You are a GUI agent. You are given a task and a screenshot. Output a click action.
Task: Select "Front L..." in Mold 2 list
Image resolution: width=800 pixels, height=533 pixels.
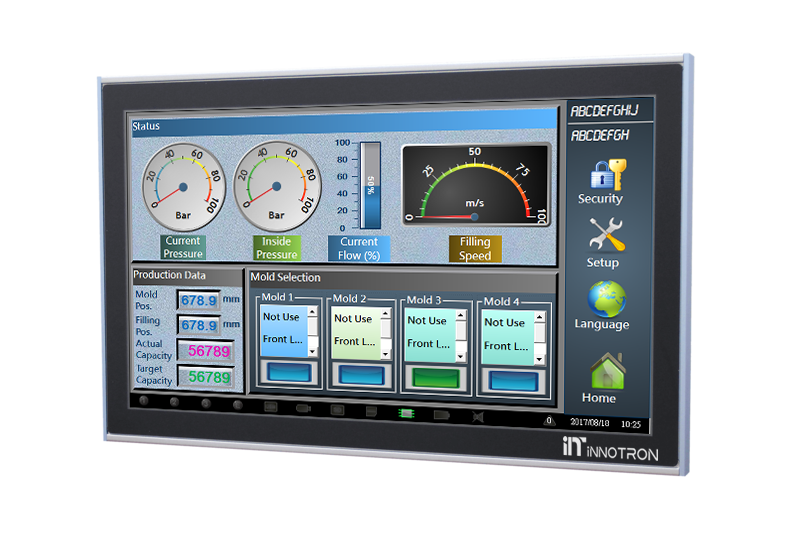(x=354, y=342)
